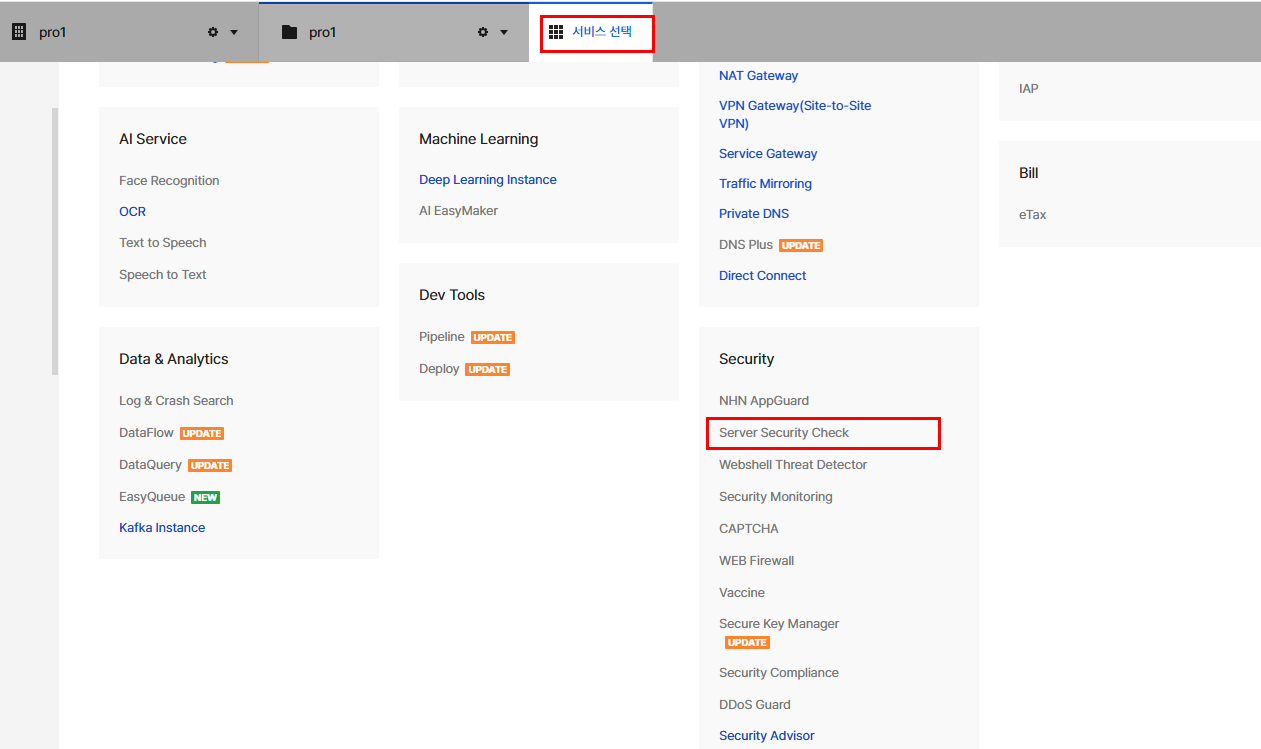Expand the organization pro1 dropdown arrow

(x=234, y=32)
